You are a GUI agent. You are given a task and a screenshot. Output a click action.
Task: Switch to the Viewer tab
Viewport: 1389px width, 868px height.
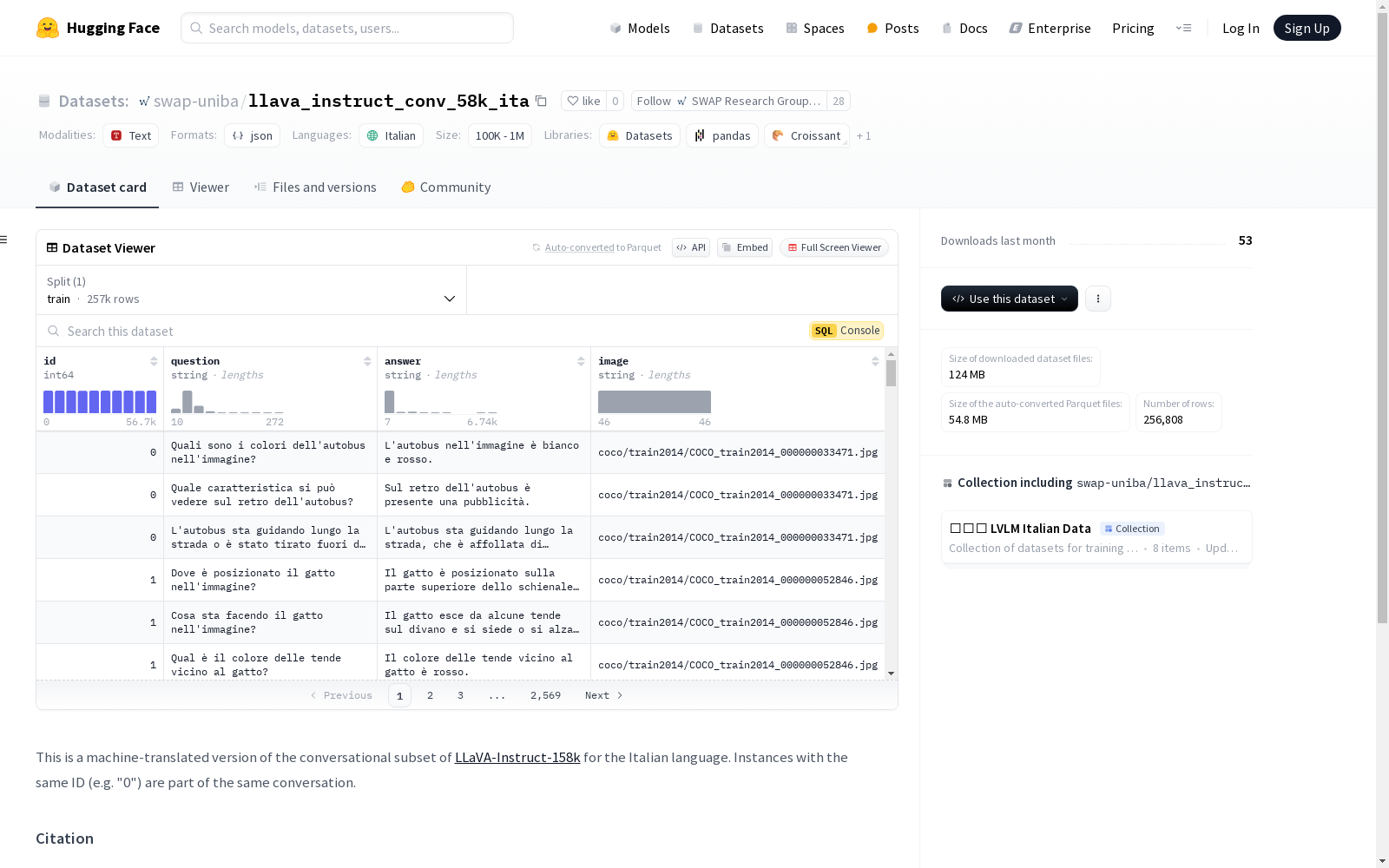pyautogui.click(x=201, y=187)
